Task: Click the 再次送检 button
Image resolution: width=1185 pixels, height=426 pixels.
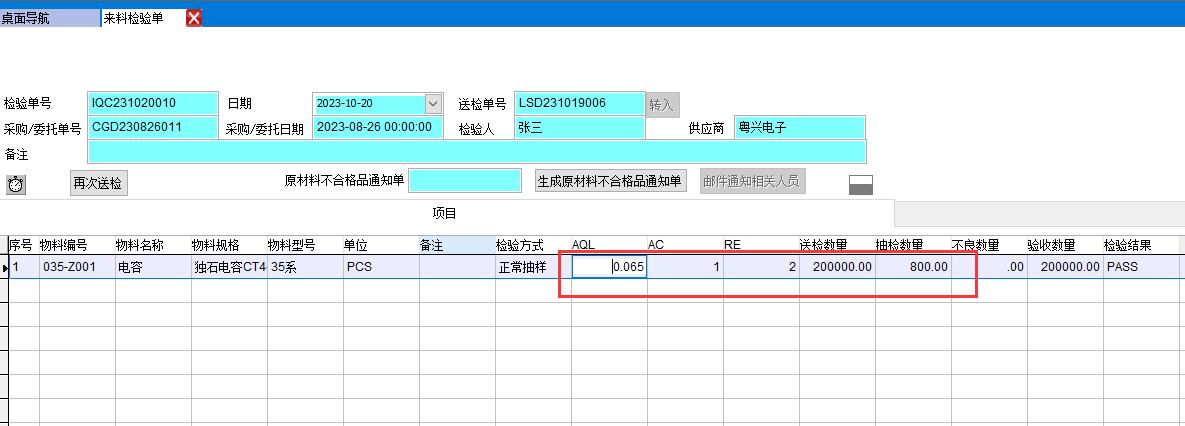Action: (99, 183)
